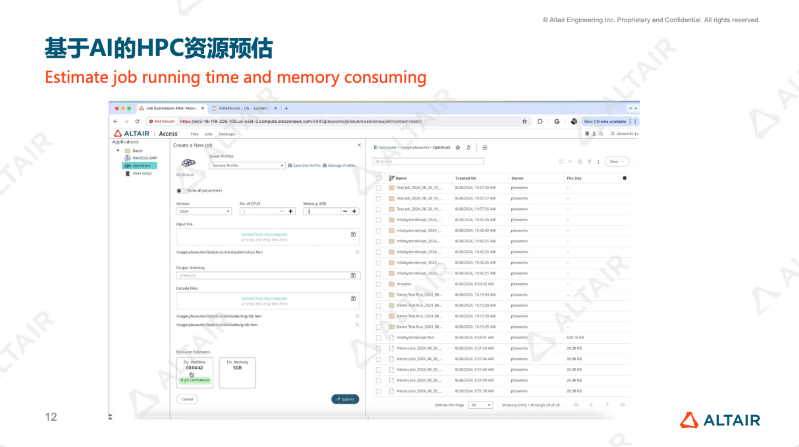This screenshot has width=799, height=447.
Task: Click Upload from my computer under Include Files
Action: coord(264,298)
